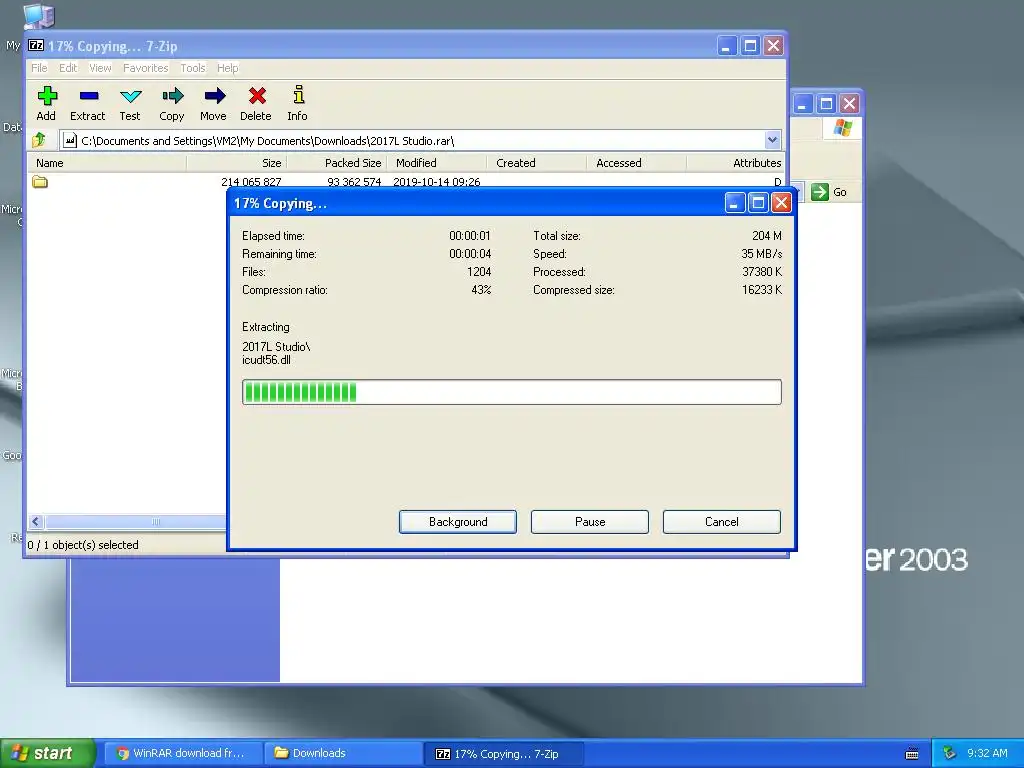The width and height of the screenshot is (1024, 768).
Task: Open the Edit menu
Action: (x=68, y=68)
